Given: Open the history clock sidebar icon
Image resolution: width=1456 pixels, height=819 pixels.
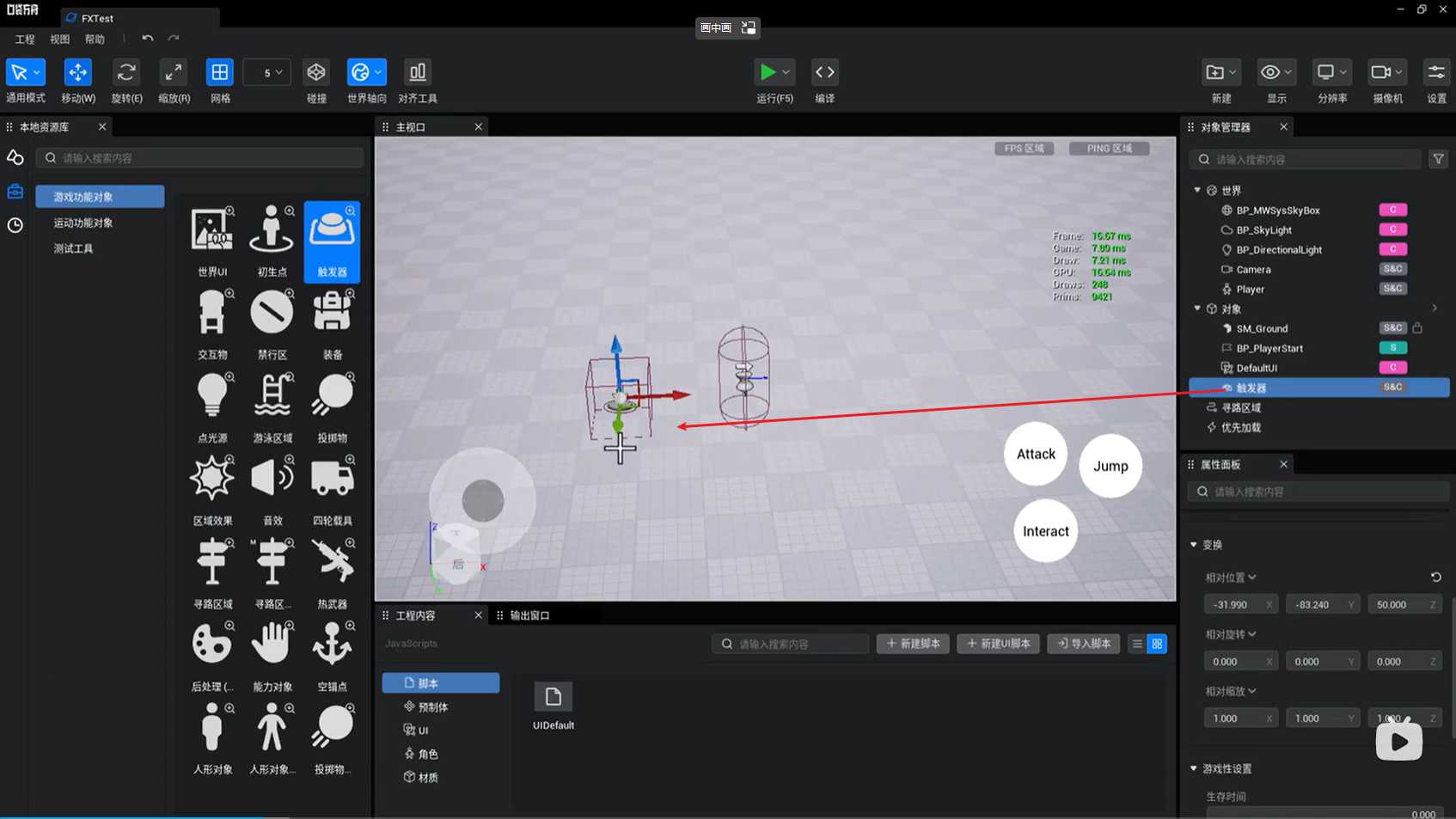Looking at the screenshot, I should click(15, 225).
